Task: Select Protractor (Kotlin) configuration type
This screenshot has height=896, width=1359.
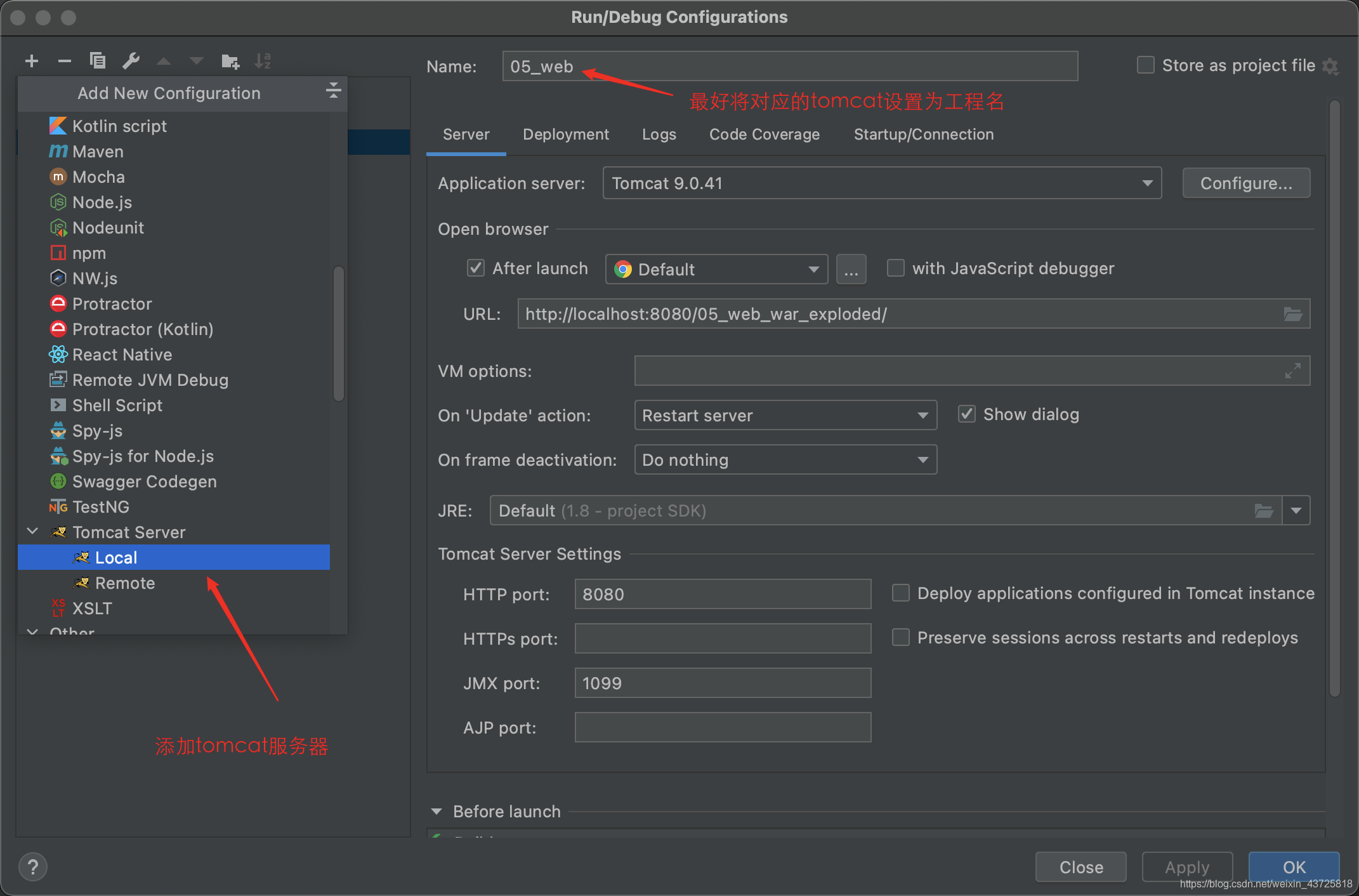Action: [174, 329]
